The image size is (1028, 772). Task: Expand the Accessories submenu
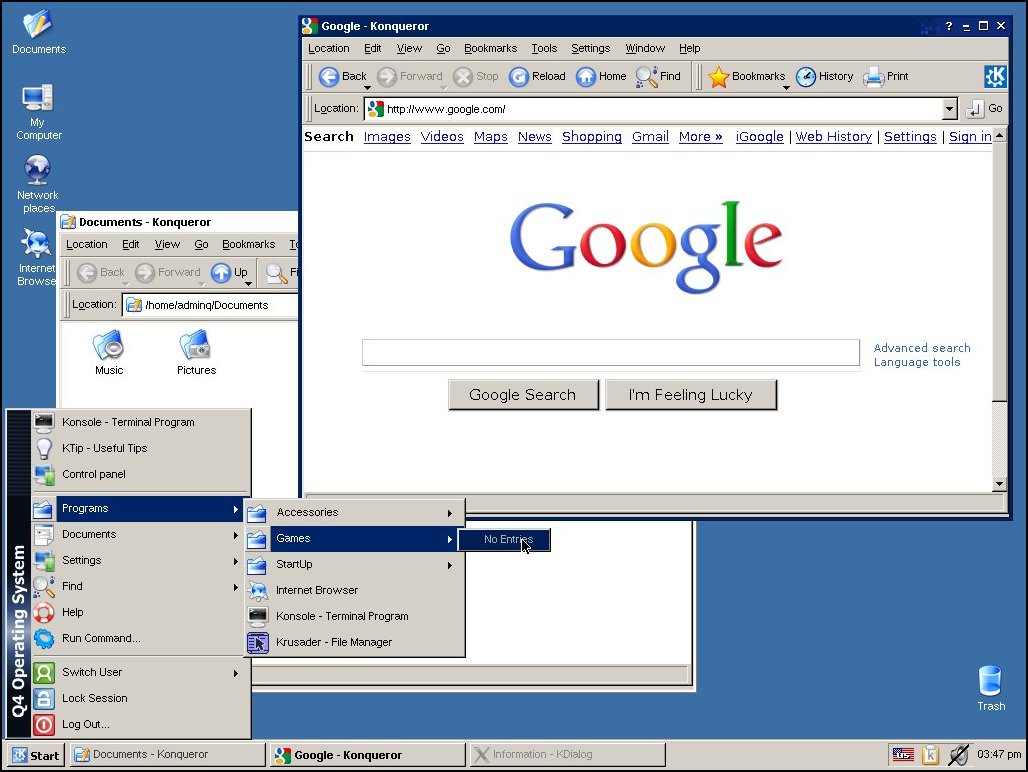pyautogui.click(x=354, y=512)
